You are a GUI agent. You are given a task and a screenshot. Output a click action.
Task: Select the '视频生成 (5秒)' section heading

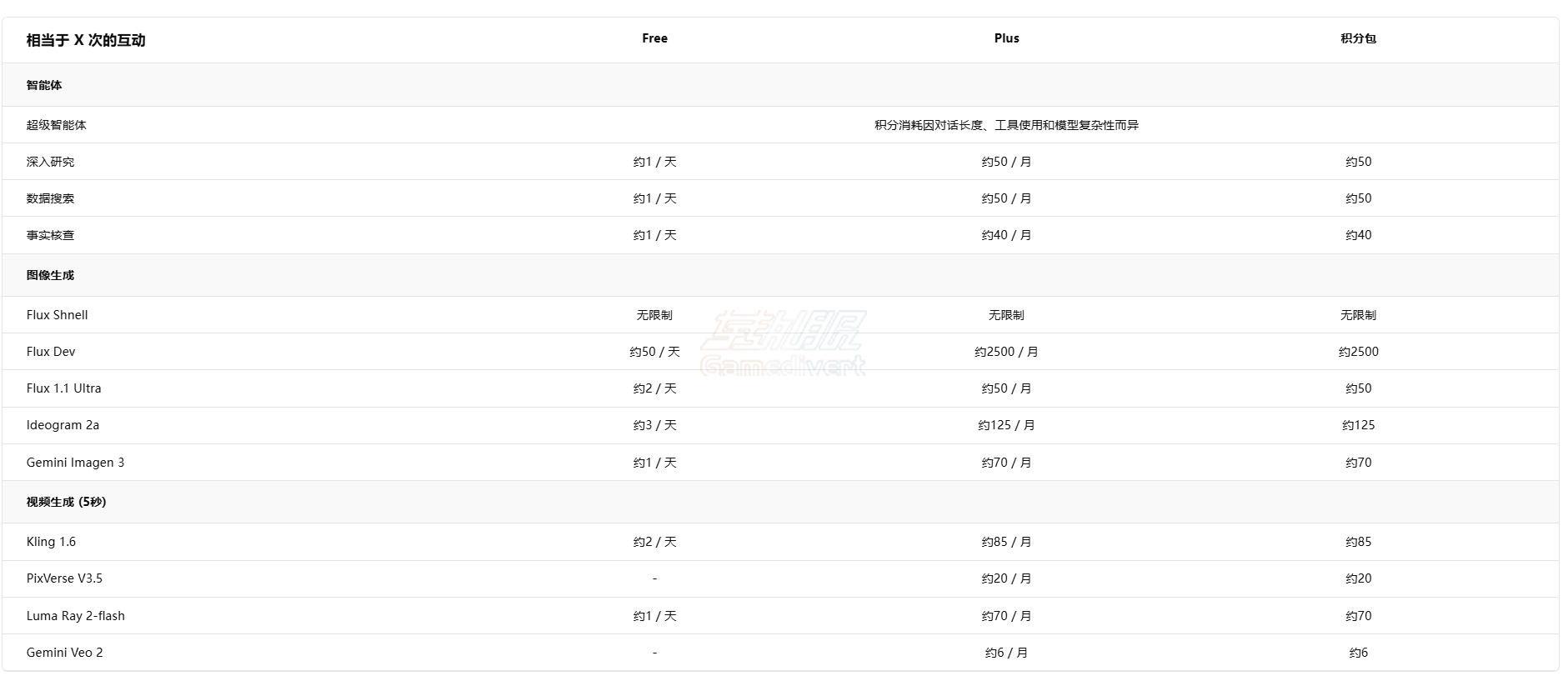pyautogui.click(x=66, y=502)
